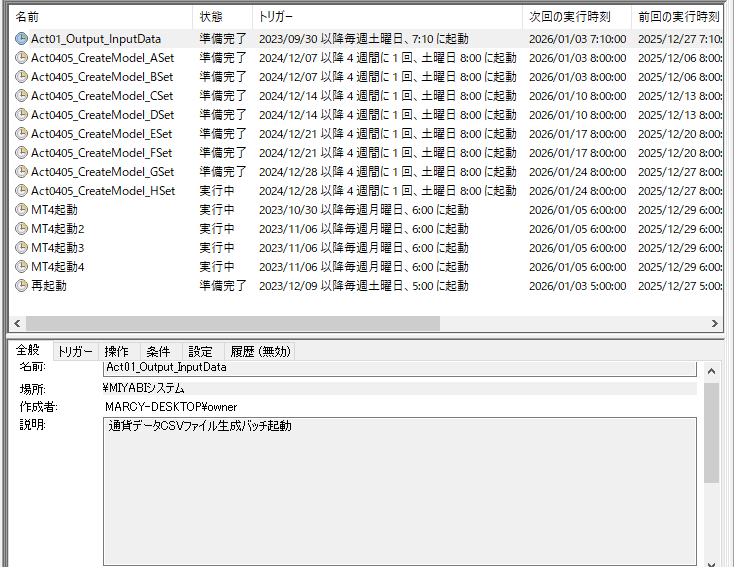Click the author value MARCY-DESKTOP¥owner
Image resolution: width=734 pixels, height=567 pixels.
(x=171, y=407)
